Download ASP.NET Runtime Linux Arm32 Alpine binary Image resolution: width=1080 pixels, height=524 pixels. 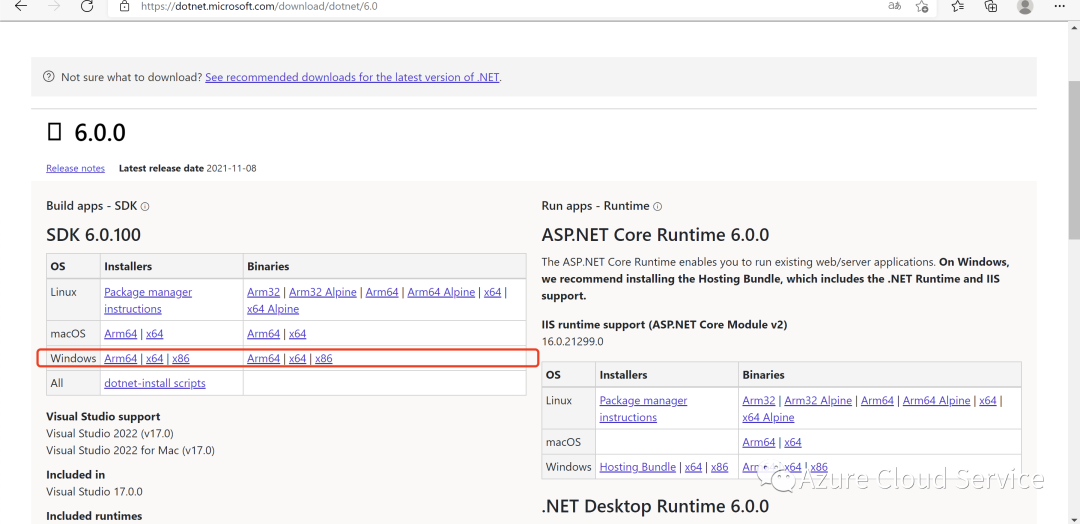tap(818, 400)
